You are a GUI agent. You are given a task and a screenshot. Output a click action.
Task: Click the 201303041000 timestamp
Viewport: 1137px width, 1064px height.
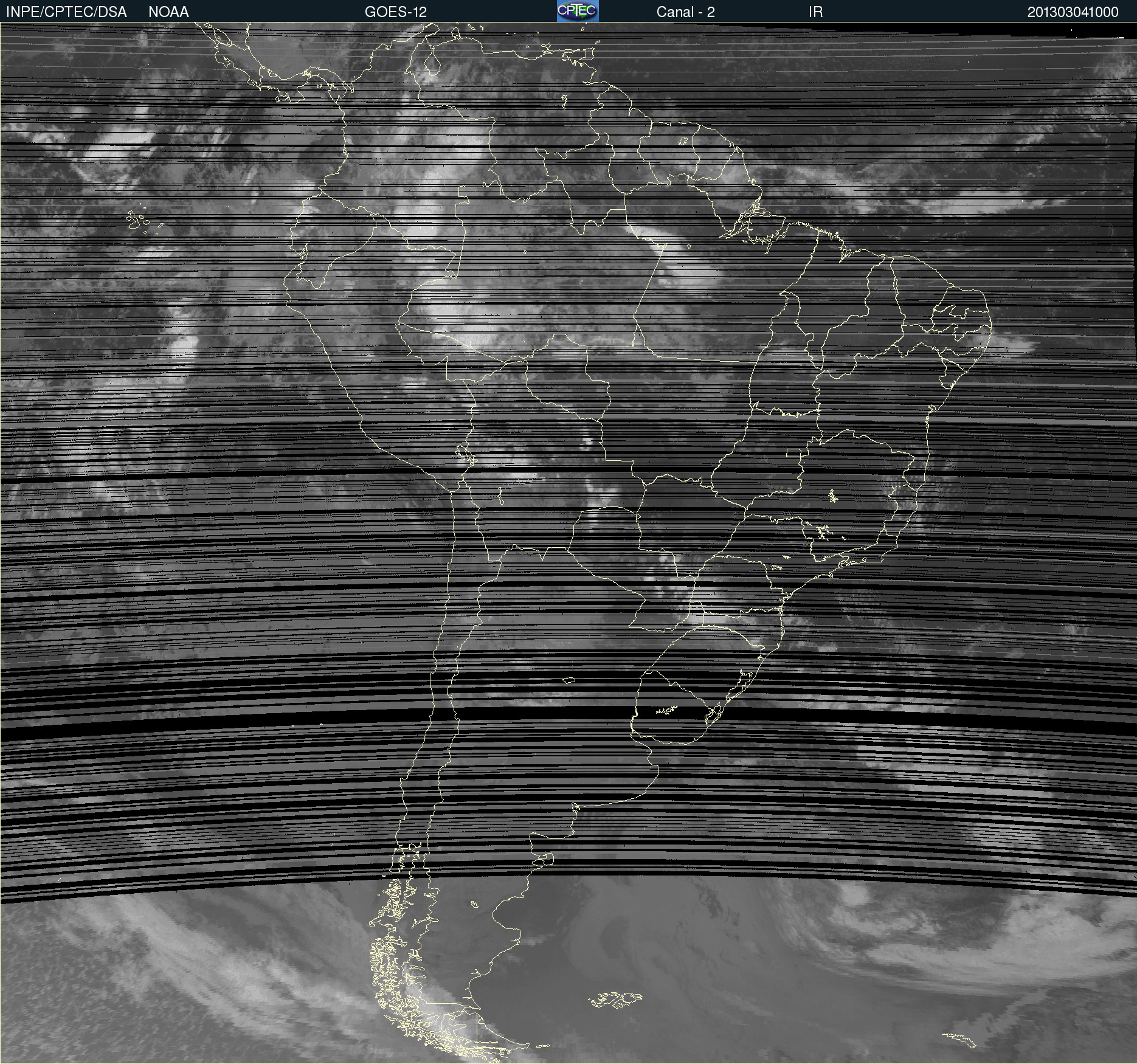[1073, 12]
